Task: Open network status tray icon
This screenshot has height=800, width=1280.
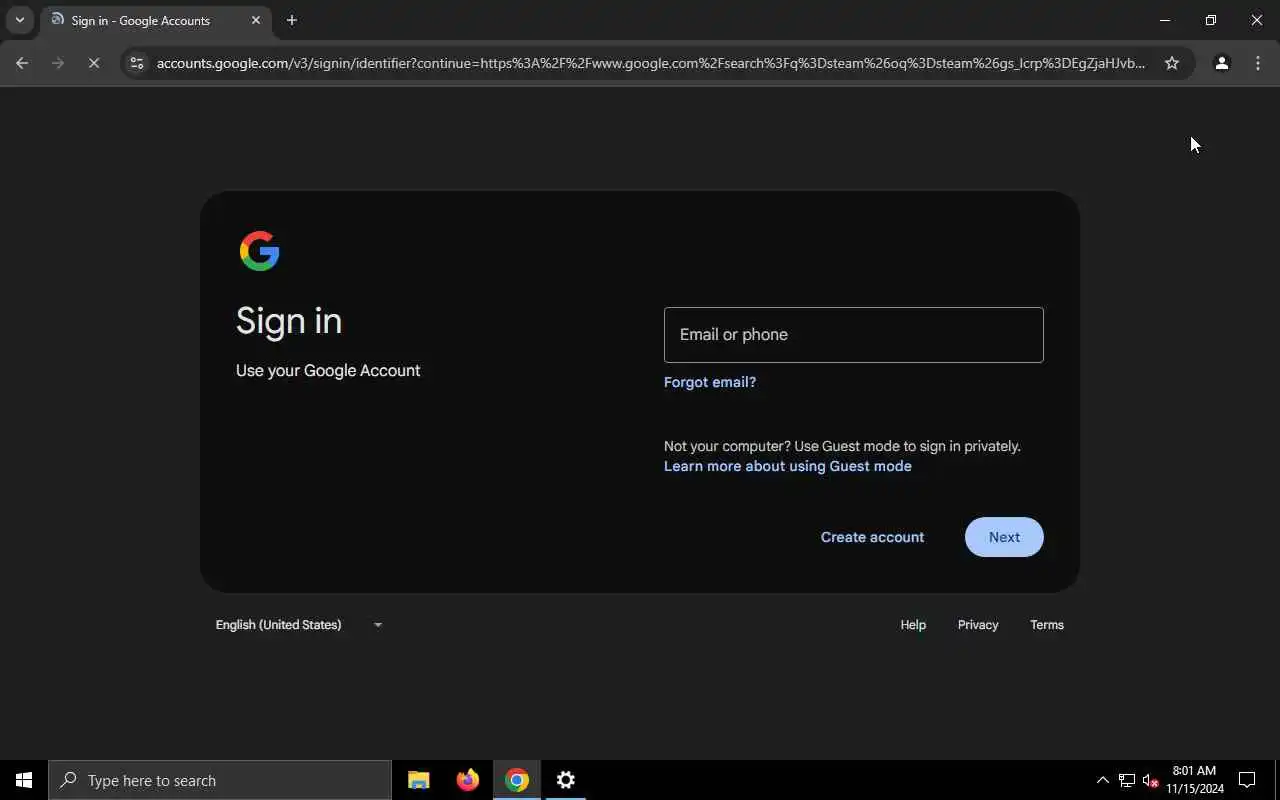Action: (x=1127, y=780)
